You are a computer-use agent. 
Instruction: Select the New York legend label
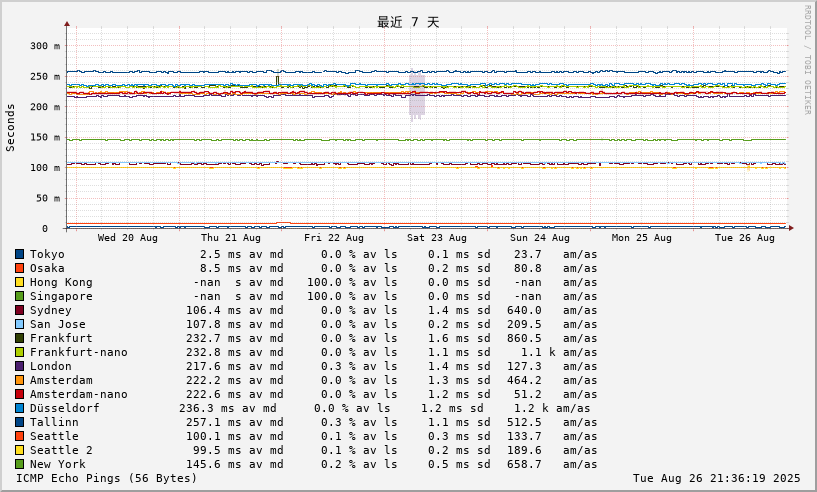[x=57, y=465]
